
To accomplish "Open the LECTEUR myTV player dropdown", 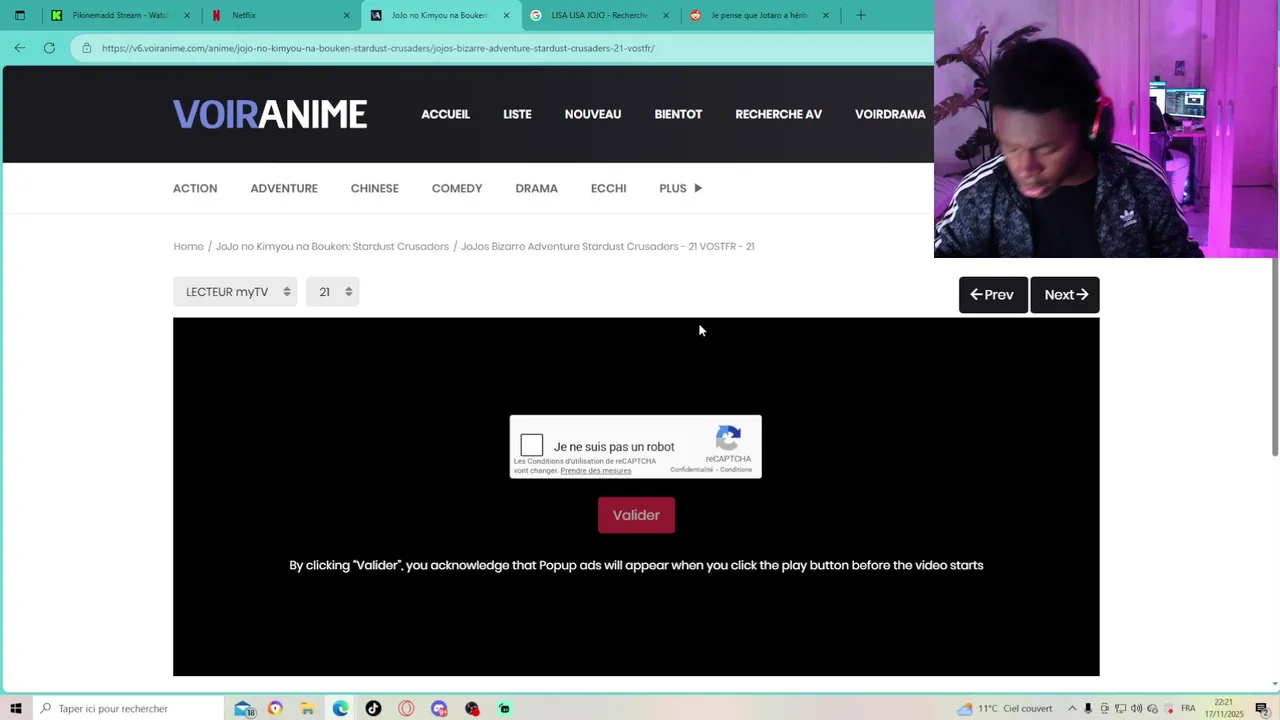I will [235, 292].
